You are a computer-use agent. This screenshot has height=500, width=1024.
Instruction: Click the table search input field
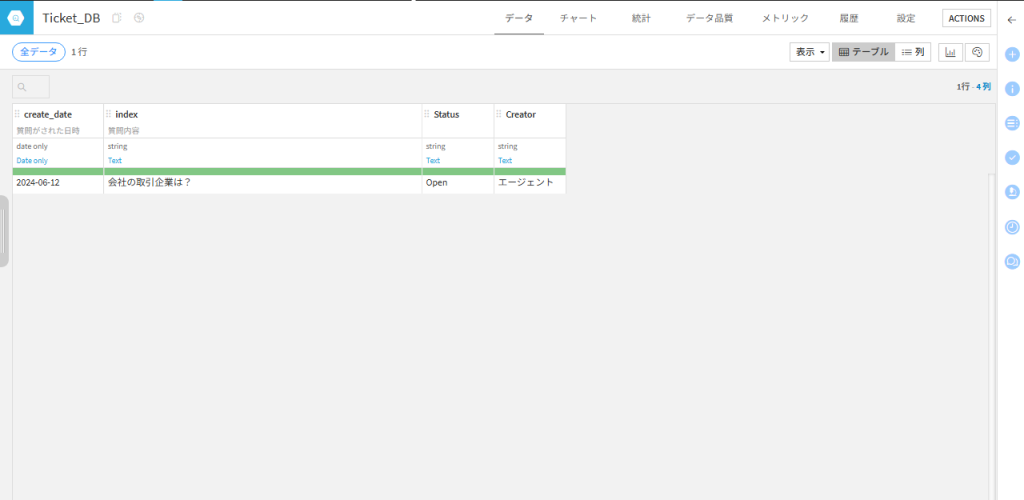pos(31,87)
